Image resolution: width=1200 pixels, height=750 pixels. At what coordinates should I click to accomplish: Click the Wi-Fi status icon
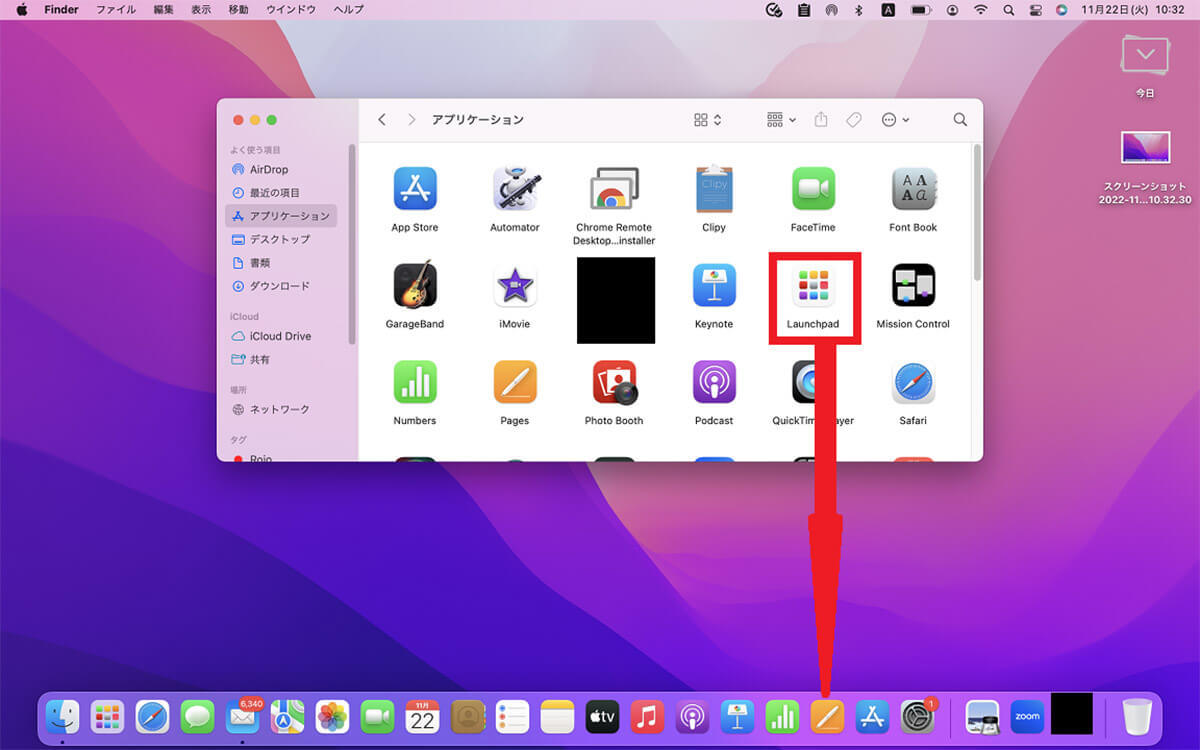point(980,9)
